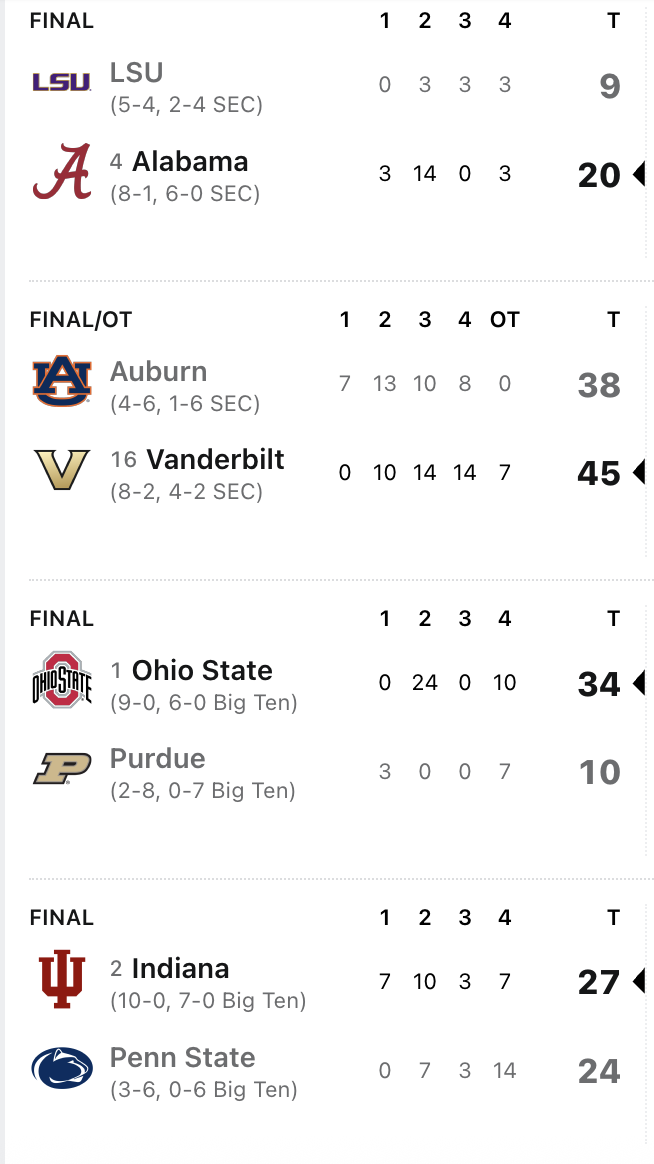Click the LSU team name

coord(136,72)
